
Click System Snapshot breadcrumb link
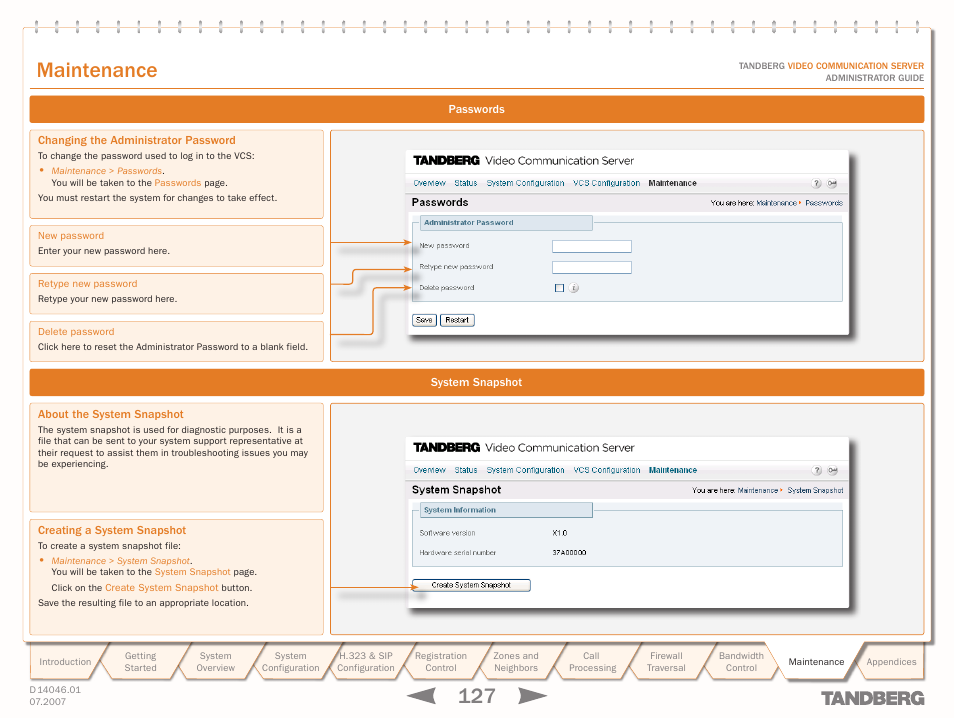(815, 490)
